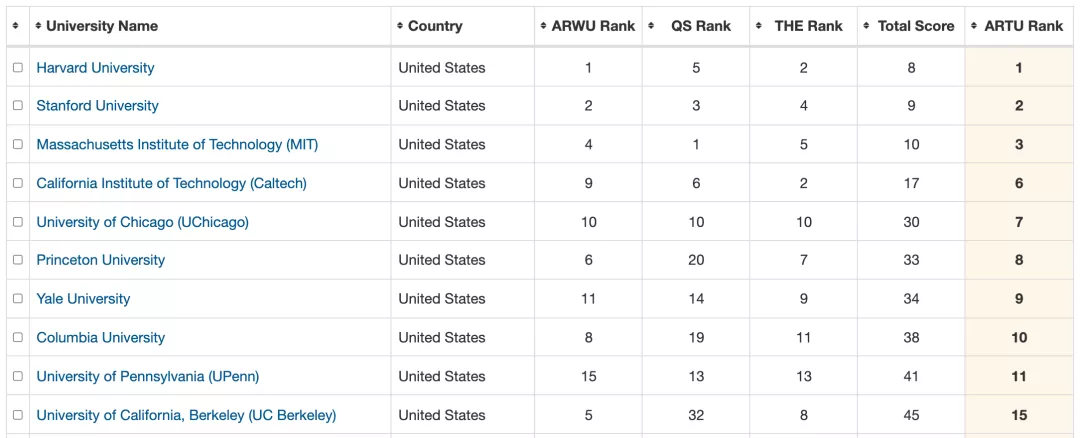Sort by University Name column arrow icon
This screenshot has height=438, width=1080.
[x=39, y=26]
